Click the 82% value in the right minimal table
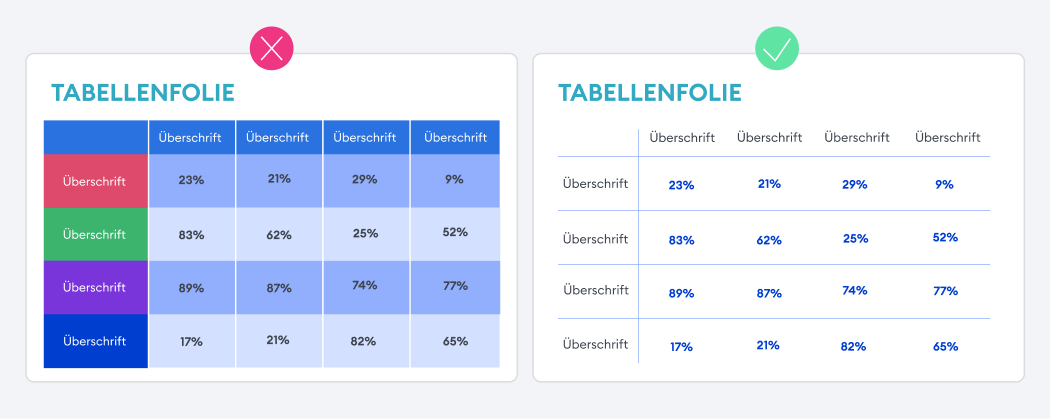 click(x=857, y=346)
